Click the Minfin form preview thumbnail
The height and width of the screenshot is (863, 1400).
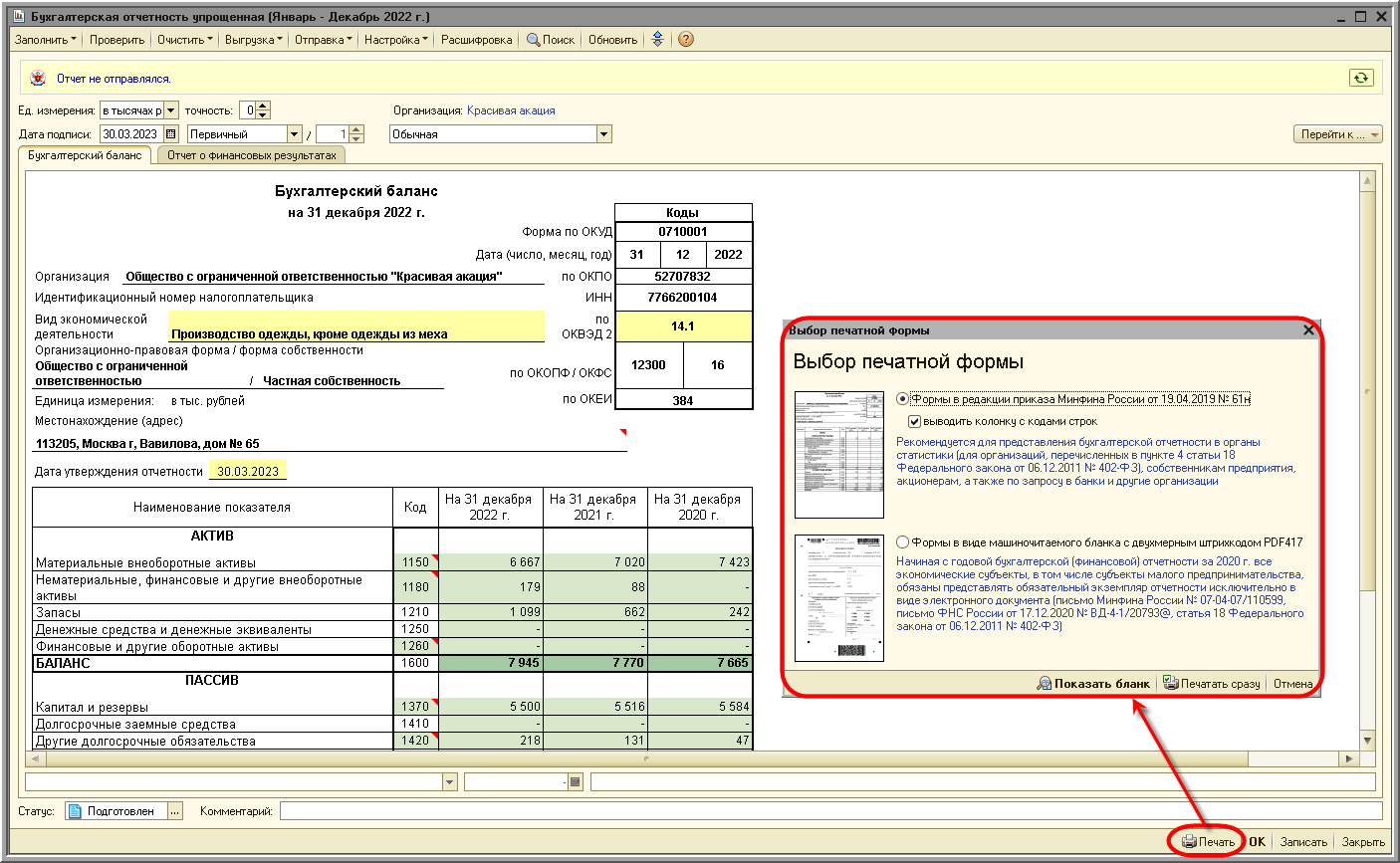(x=839, y=454)
